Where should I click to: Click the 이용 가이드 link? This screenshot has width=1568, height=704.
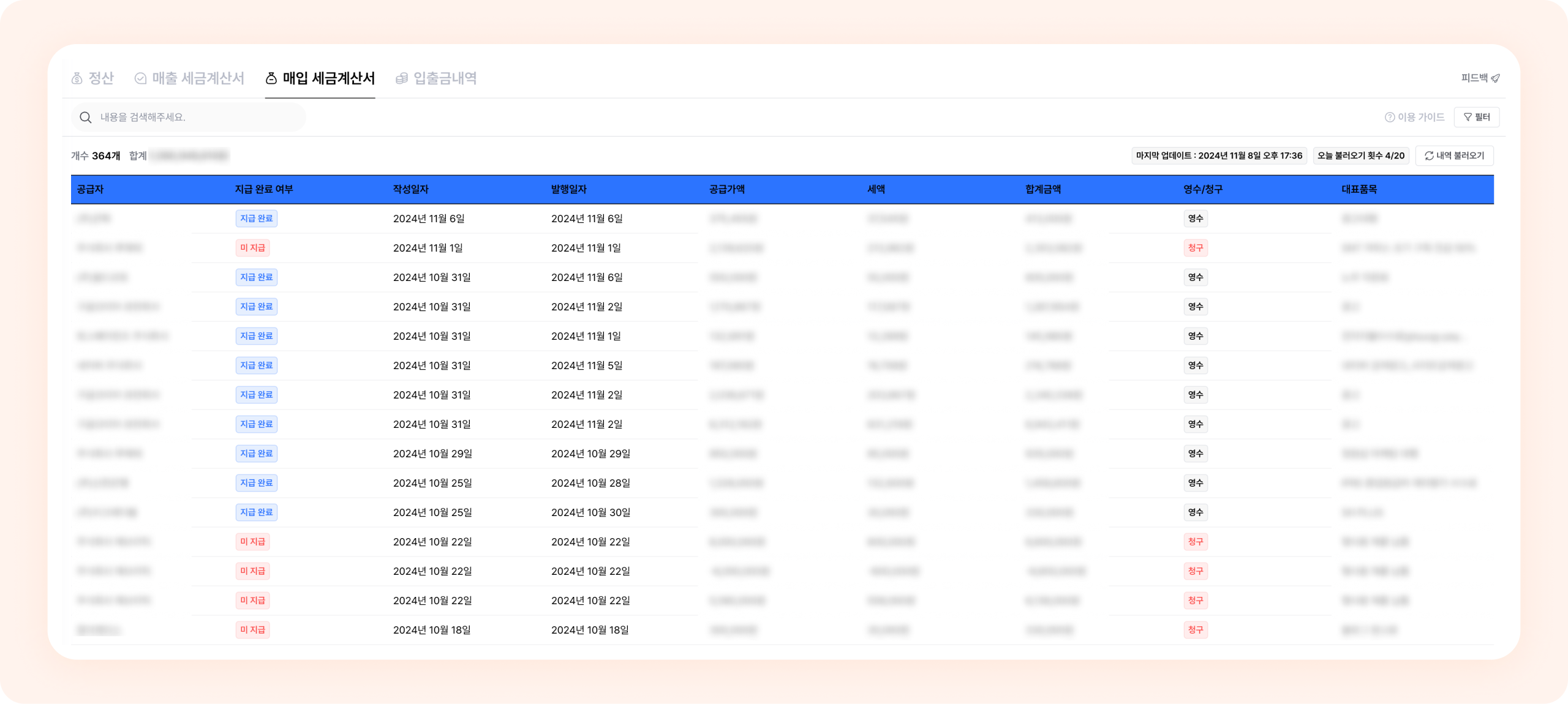[1421, 118]
